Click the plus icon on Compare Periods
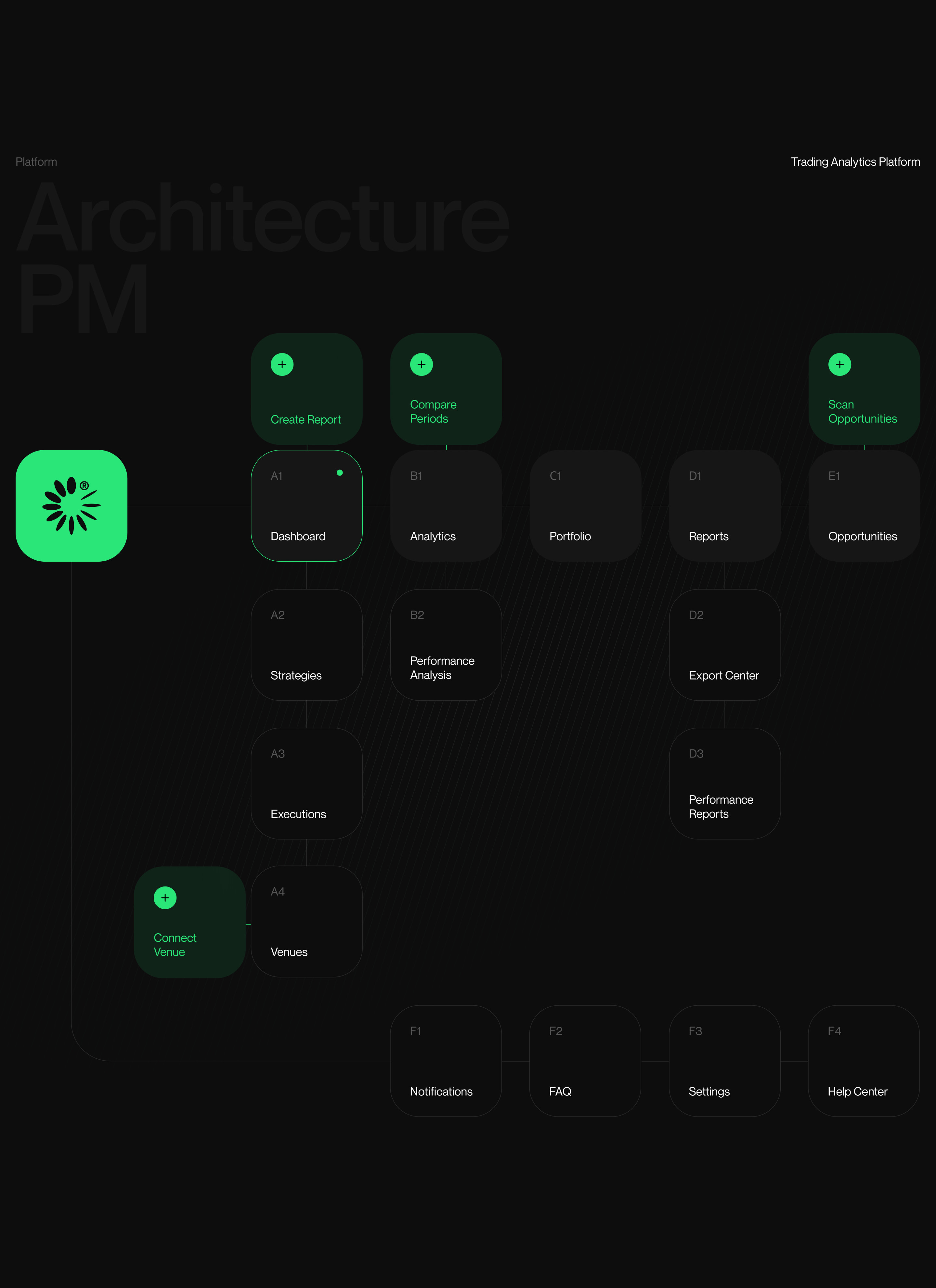This screenshot has height=1288, width=936. pos(422,364)
